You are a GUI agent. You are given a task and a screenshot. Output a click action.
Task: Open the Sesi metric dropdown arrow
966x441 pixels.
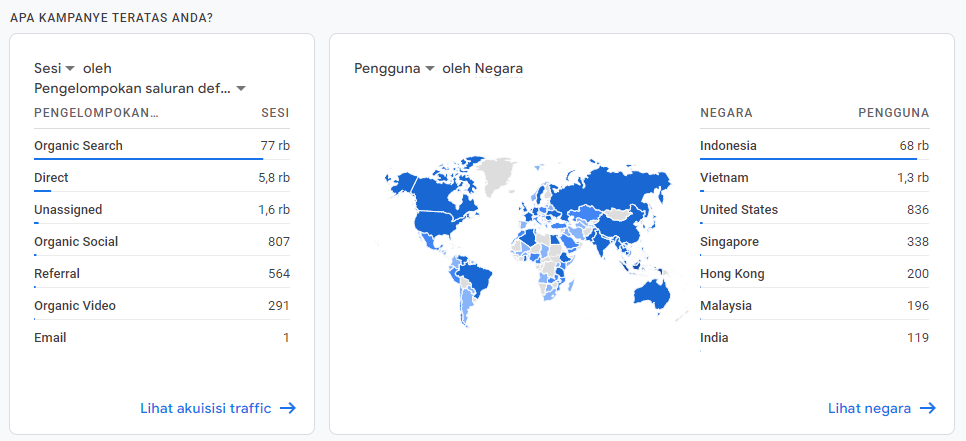[x=70, y=68]
